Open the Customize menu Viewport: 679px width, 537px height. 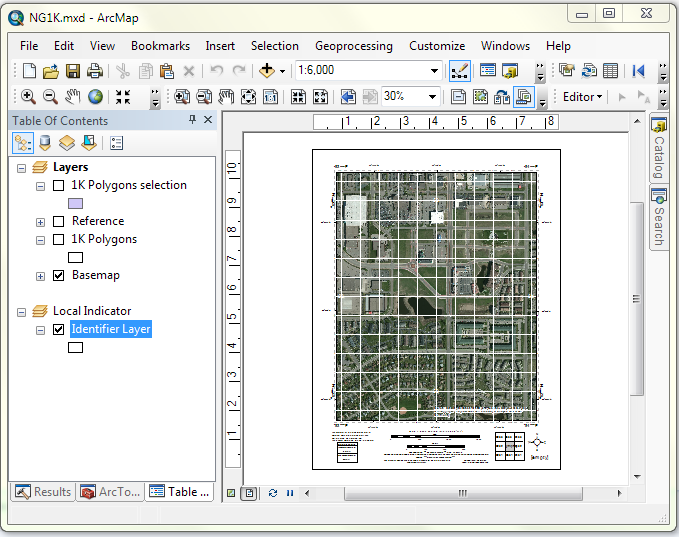point(437,46)
